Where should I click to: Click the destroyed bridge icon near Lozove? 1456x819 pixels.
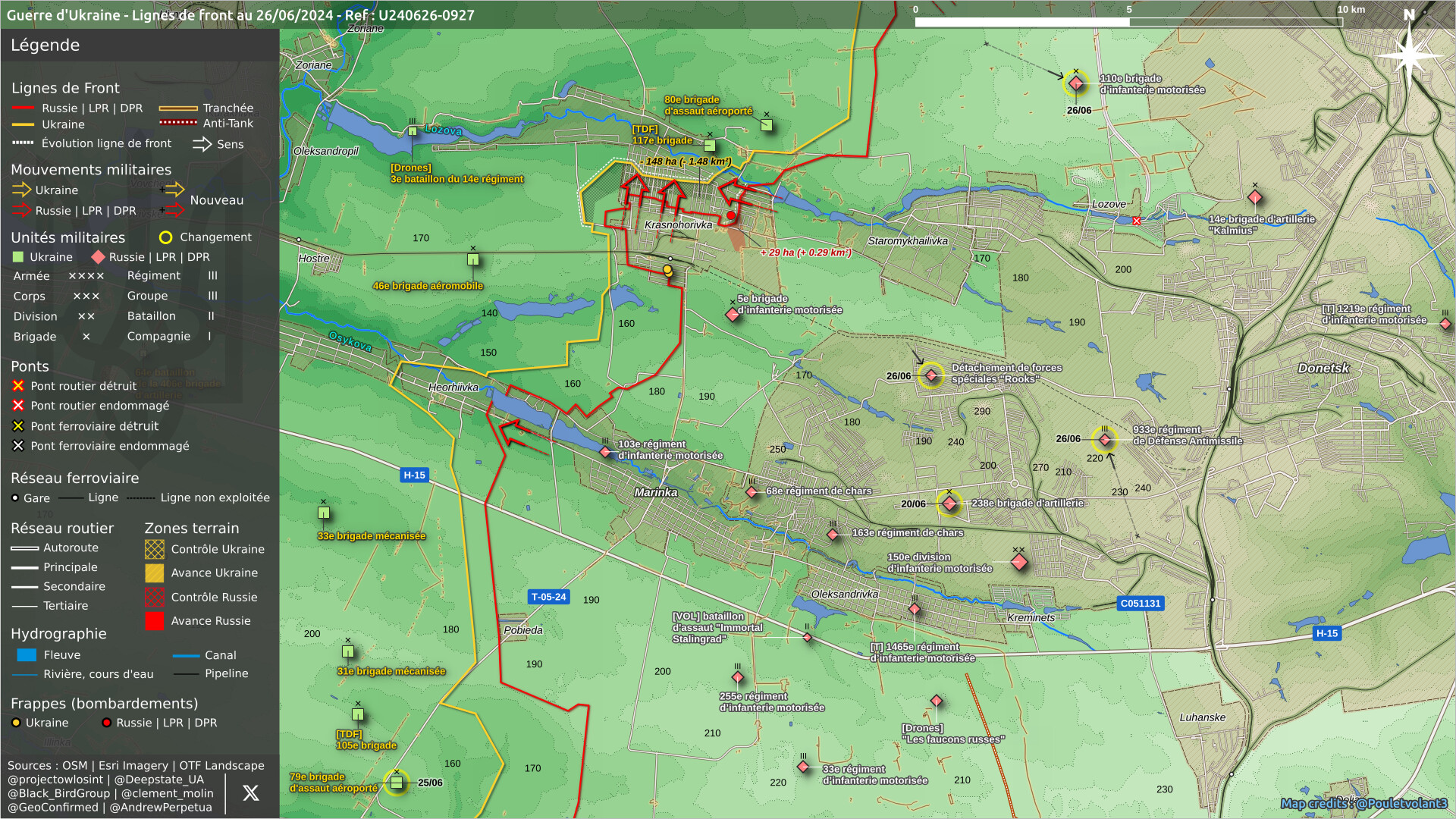(1136, 221)
